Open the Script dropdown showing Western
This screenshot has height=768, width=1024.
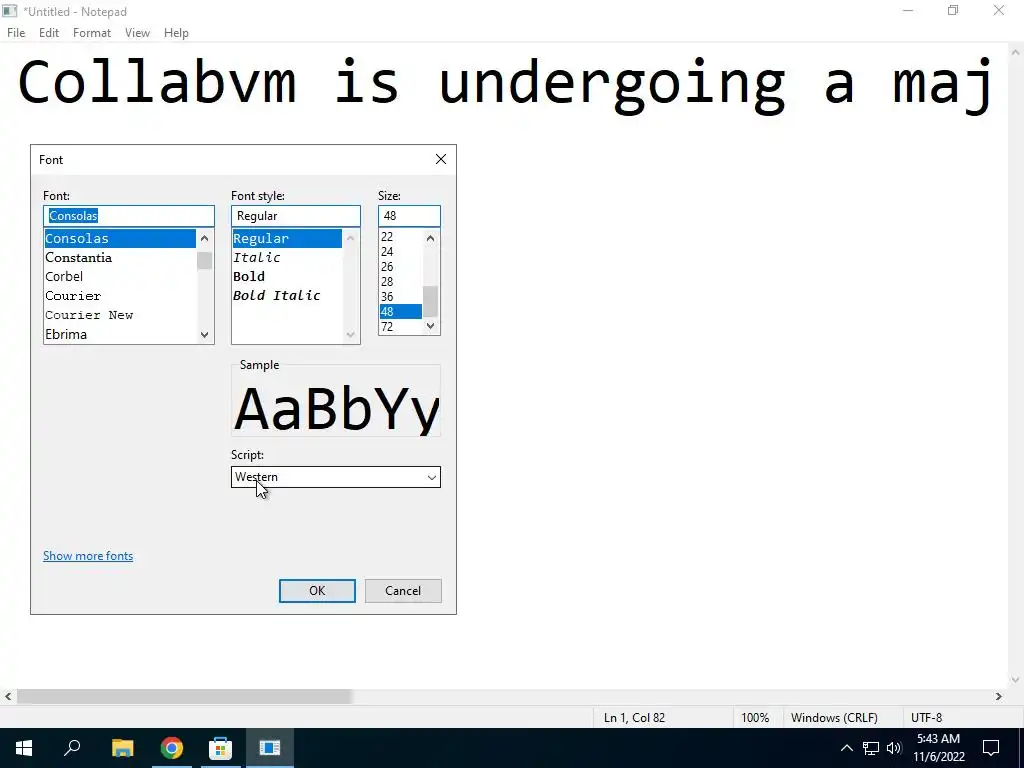(336, 477)
